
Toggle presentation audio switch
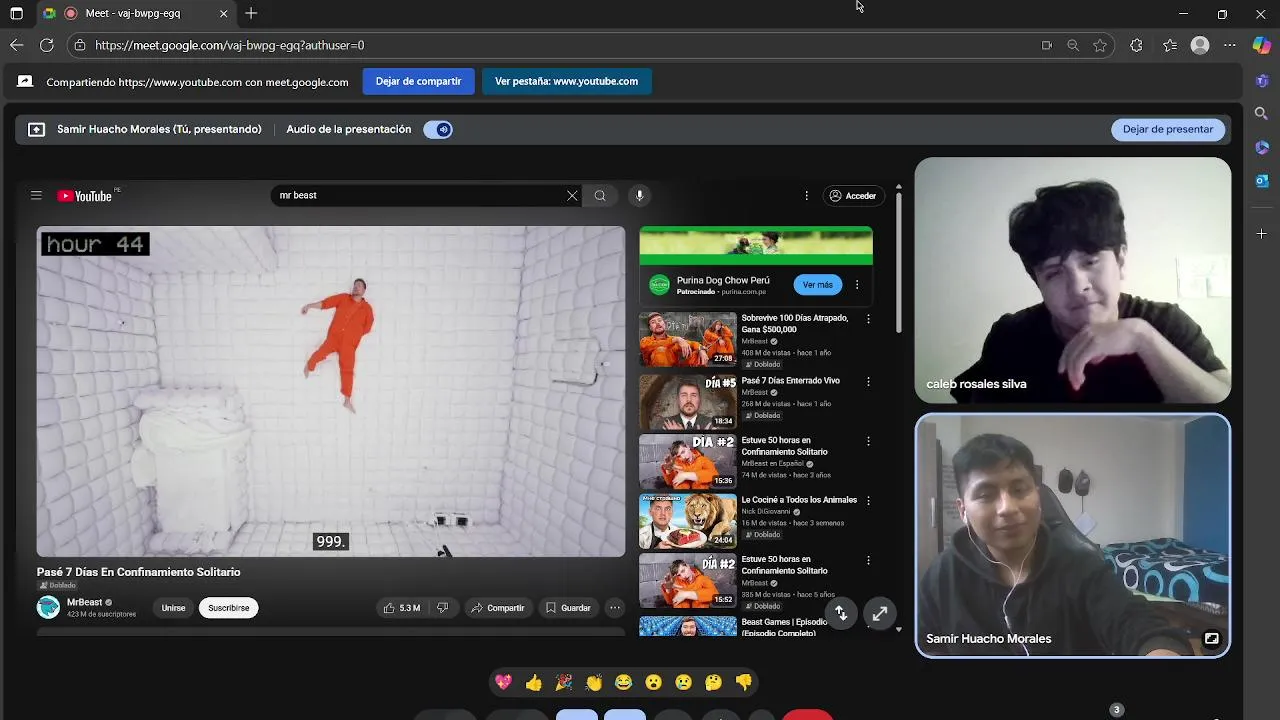click(x=438, y=129)
